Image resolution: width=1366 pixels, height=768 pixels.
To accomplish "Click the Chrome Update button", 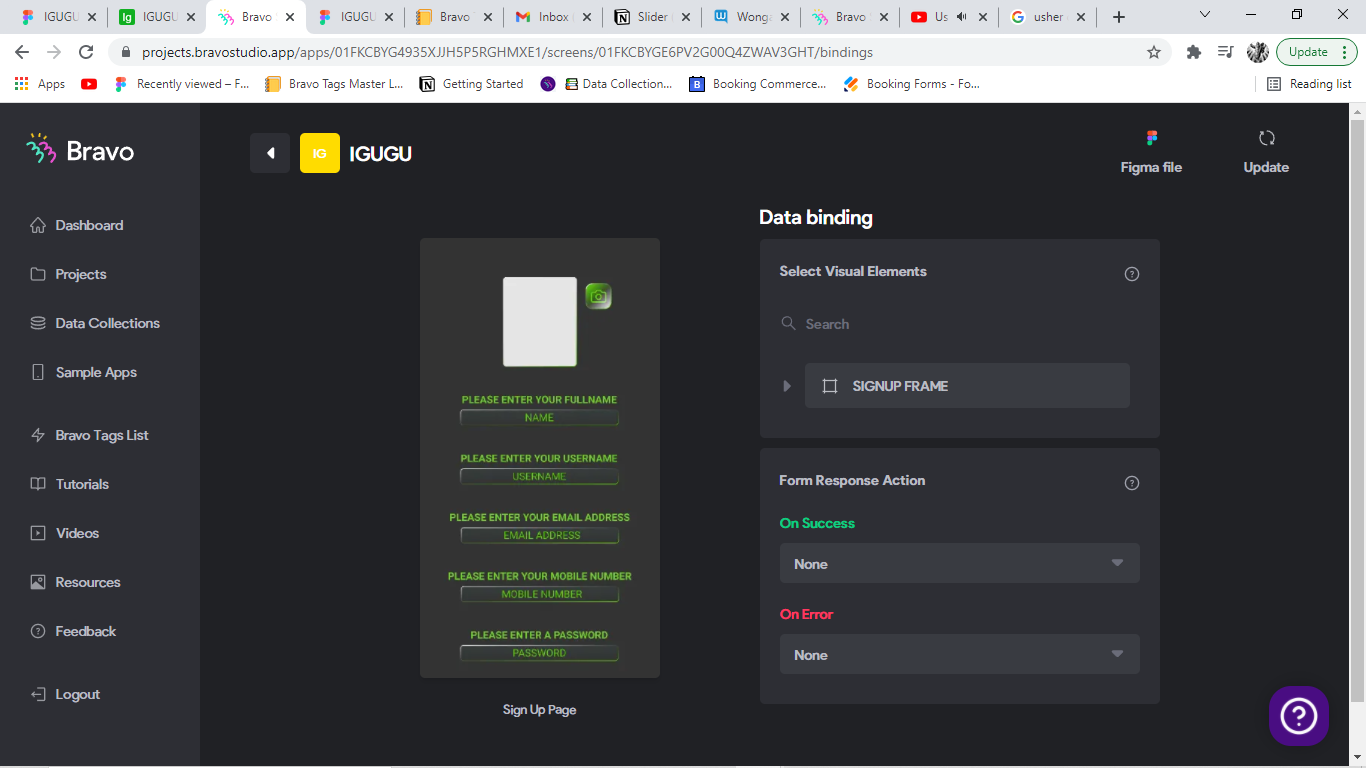I will [x=1316, y=52].
